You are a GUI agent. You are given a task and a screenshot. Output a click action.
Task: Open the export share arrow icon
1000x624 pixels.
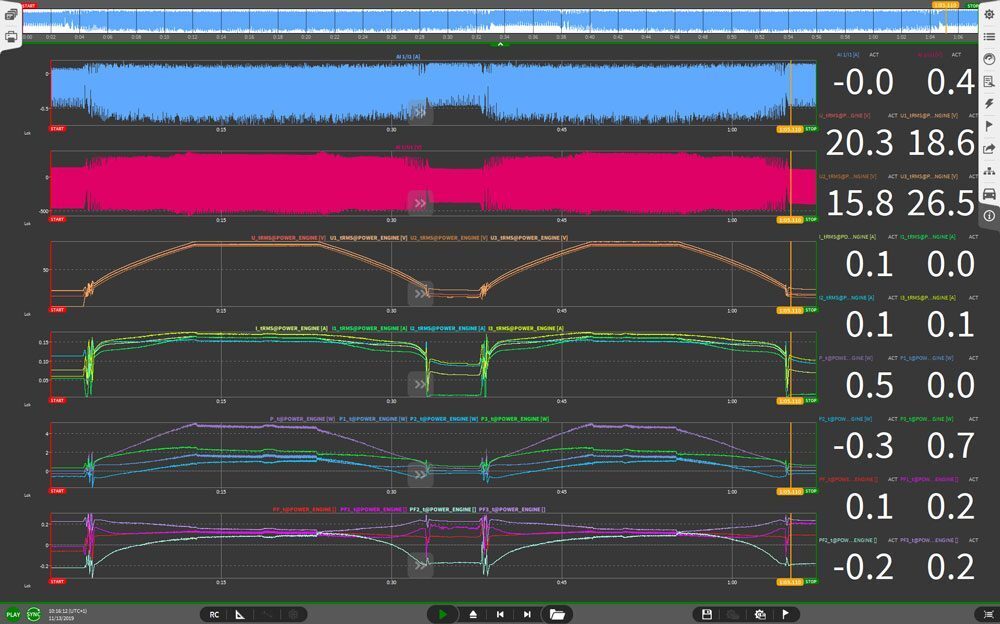(x=988, y=148)
